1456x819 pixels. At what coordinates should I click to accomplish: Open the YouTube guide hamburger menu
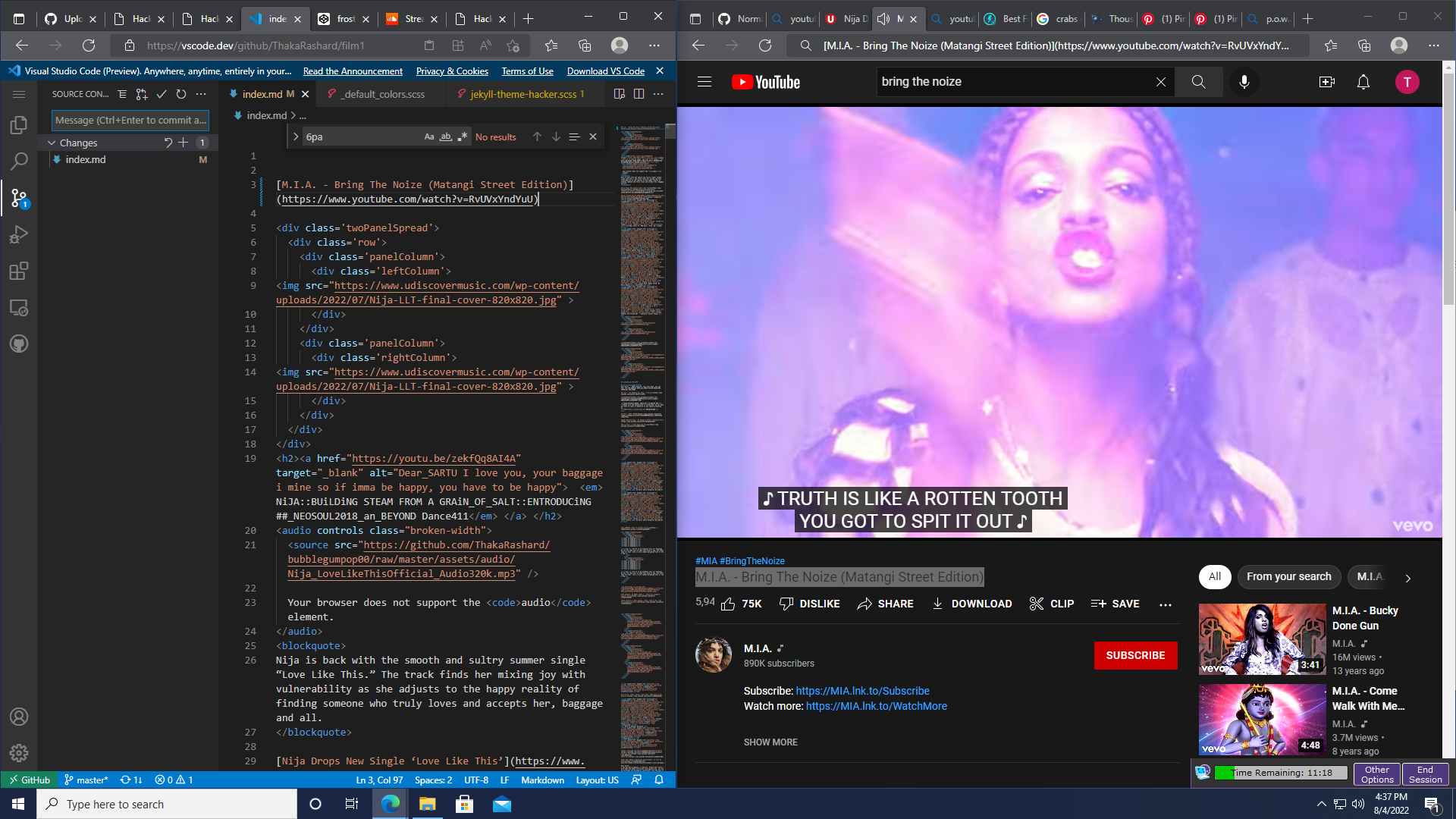(x=704, y=82)
